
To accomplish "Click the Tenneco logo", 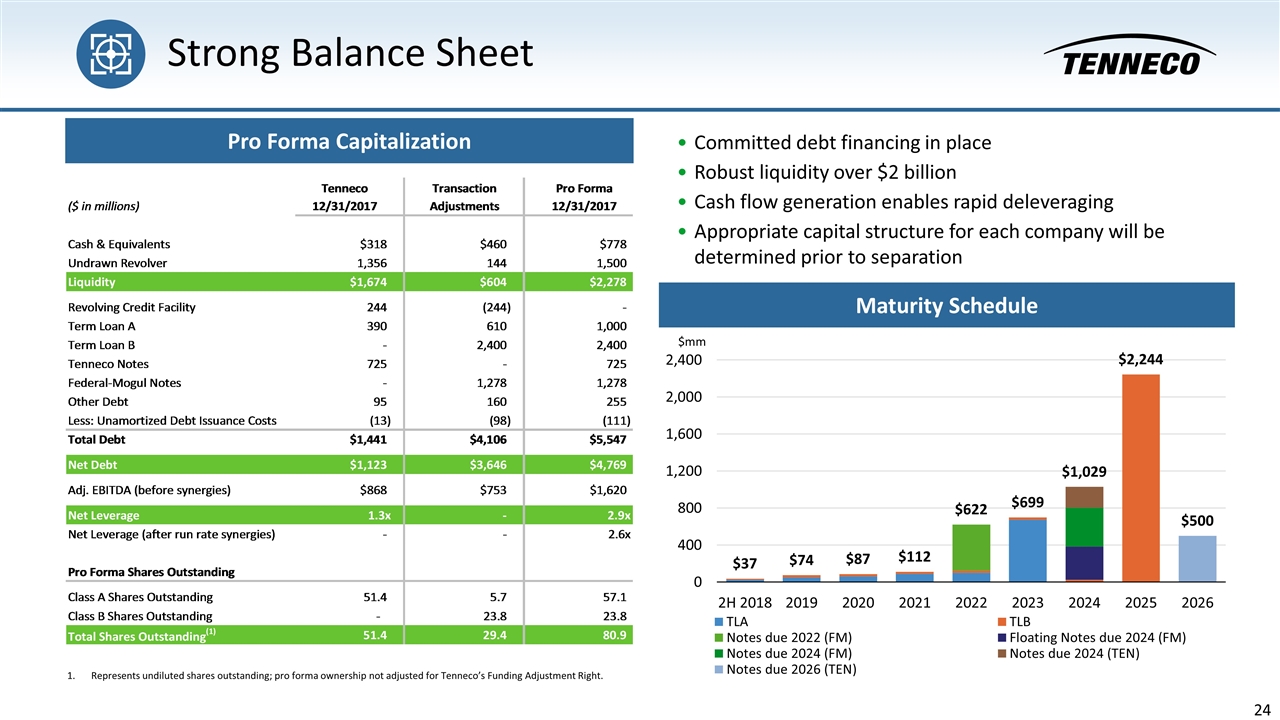I will tap(1130, 57).
